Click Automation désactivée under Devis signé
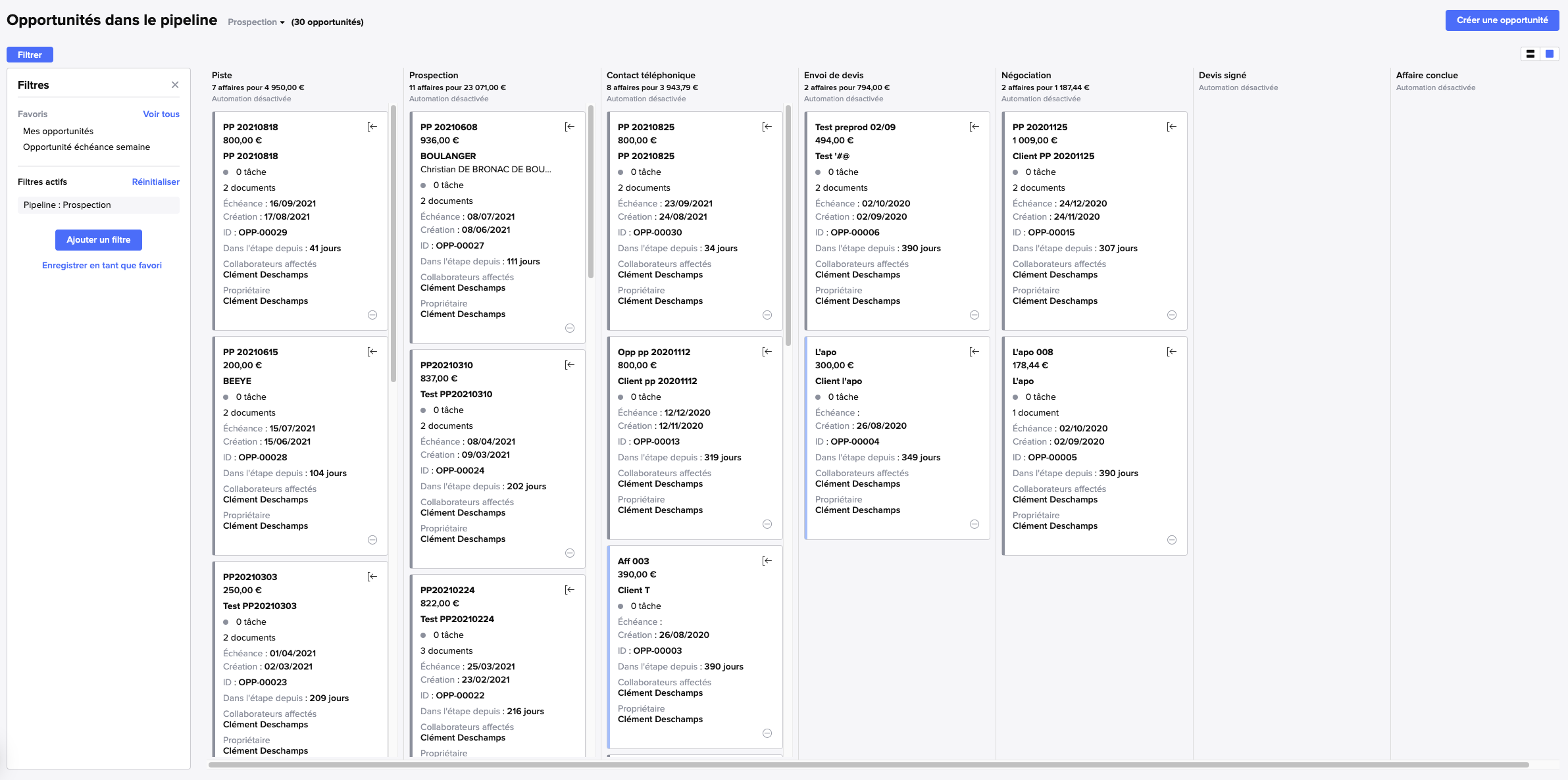Image resolution: width=1568 pixels, height=780 pixels. 1238,87
